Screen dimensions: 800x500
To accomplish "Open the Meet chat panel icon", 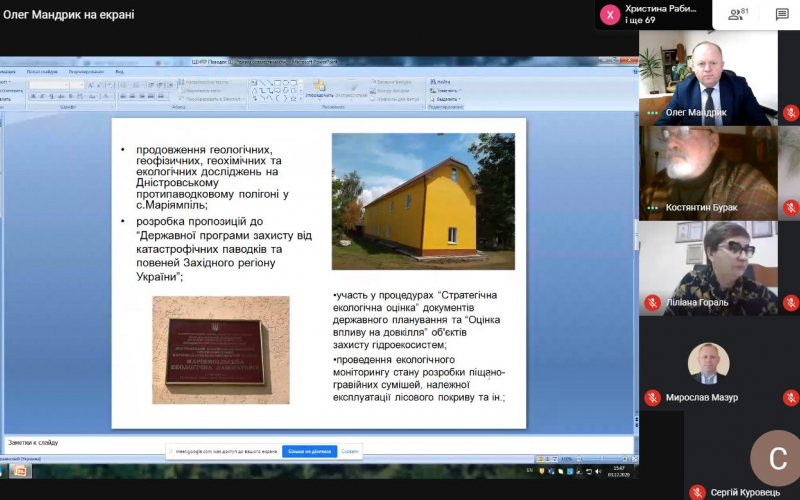I will (x=782, y=14).
